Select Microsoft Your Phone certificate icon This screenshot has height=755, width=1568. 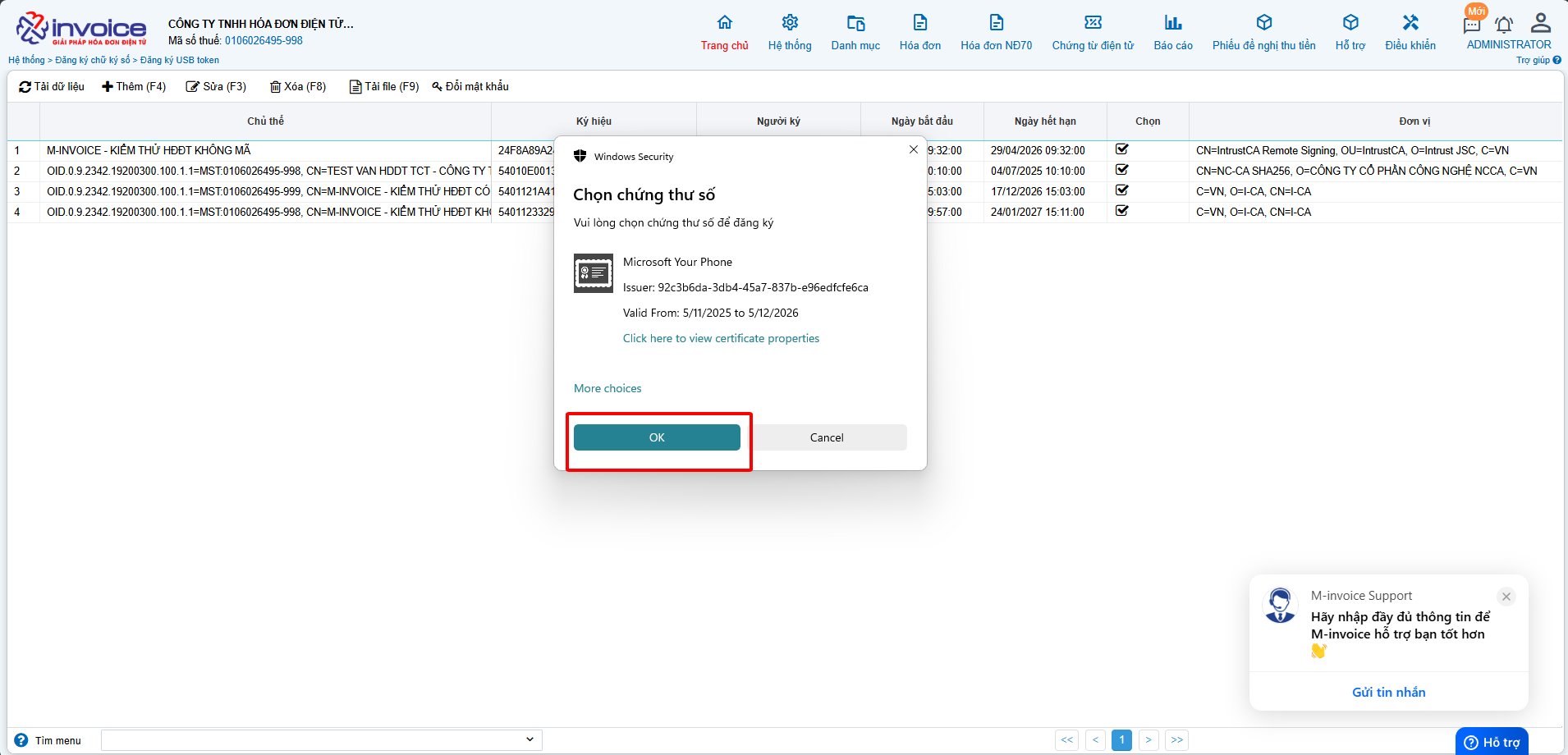click(x=594, y=273)
